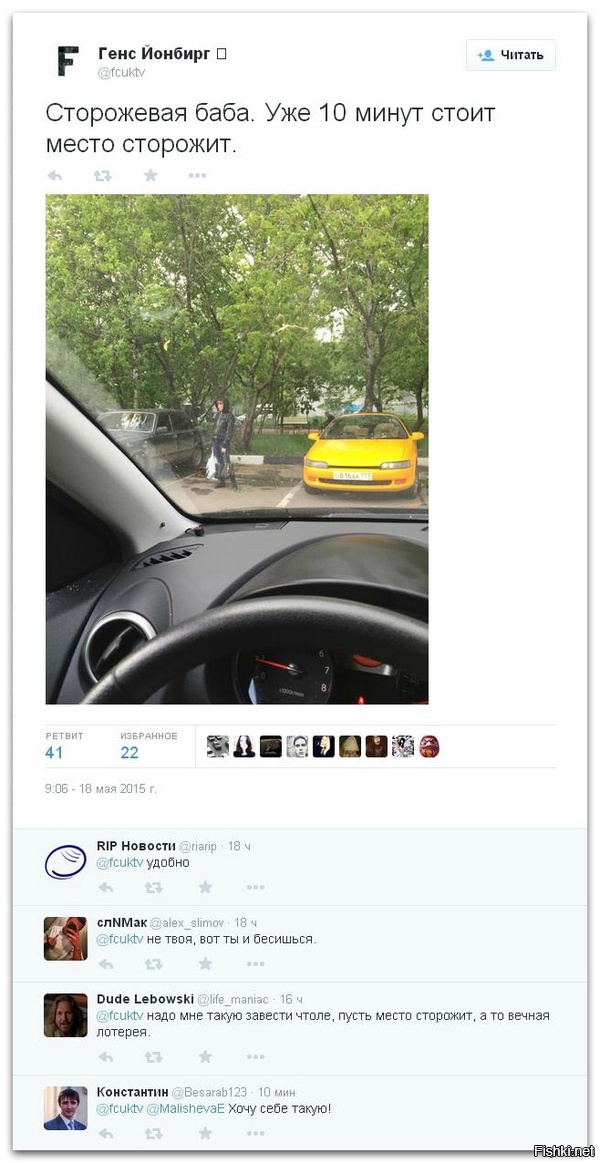This screenshot has width=600, height=1163.
Task: Open more options on Dude Lebowski reply
Action: (255, 1056)
